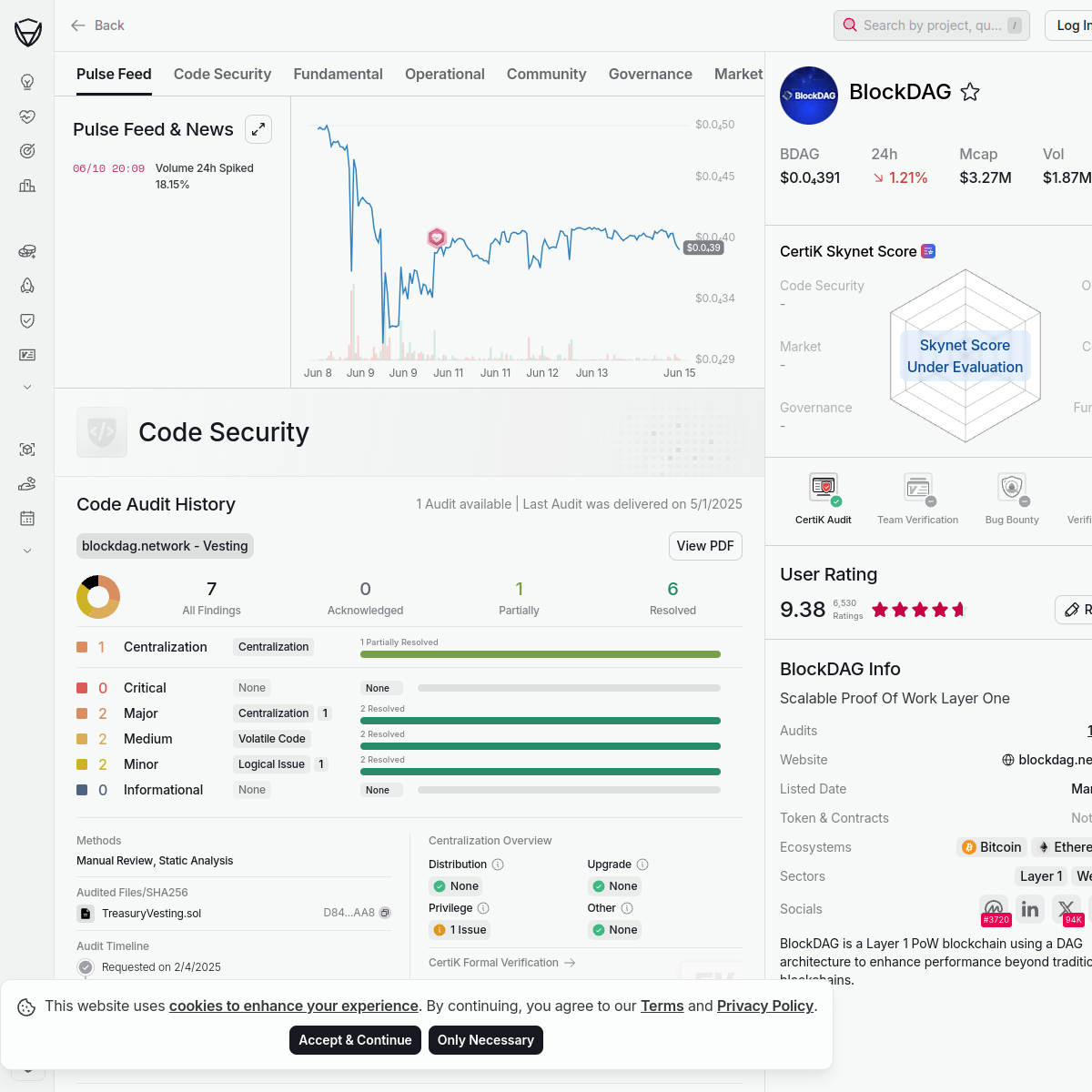Click the Centralization partially resolved progress bar
The height and width of the screenshot is (1092, 1092).
541,654
